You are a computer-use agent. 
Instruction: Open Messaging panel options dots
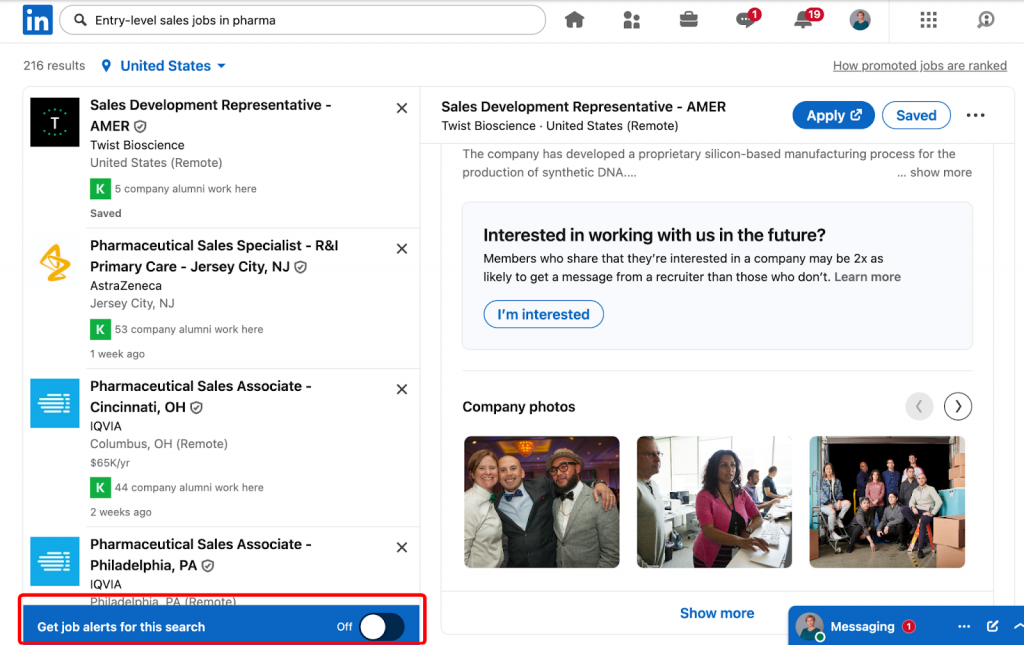click(964, 627)
